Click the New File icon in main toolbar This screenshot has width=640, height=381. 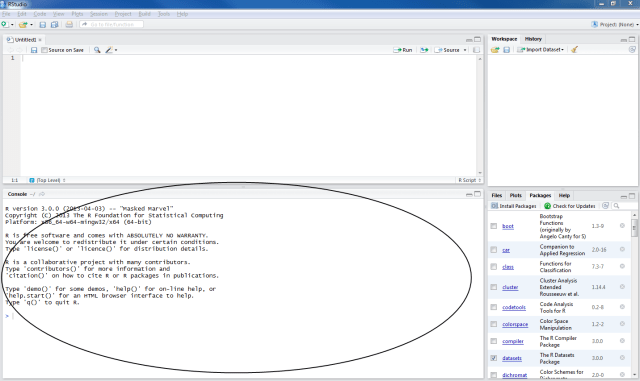(4, 25)
